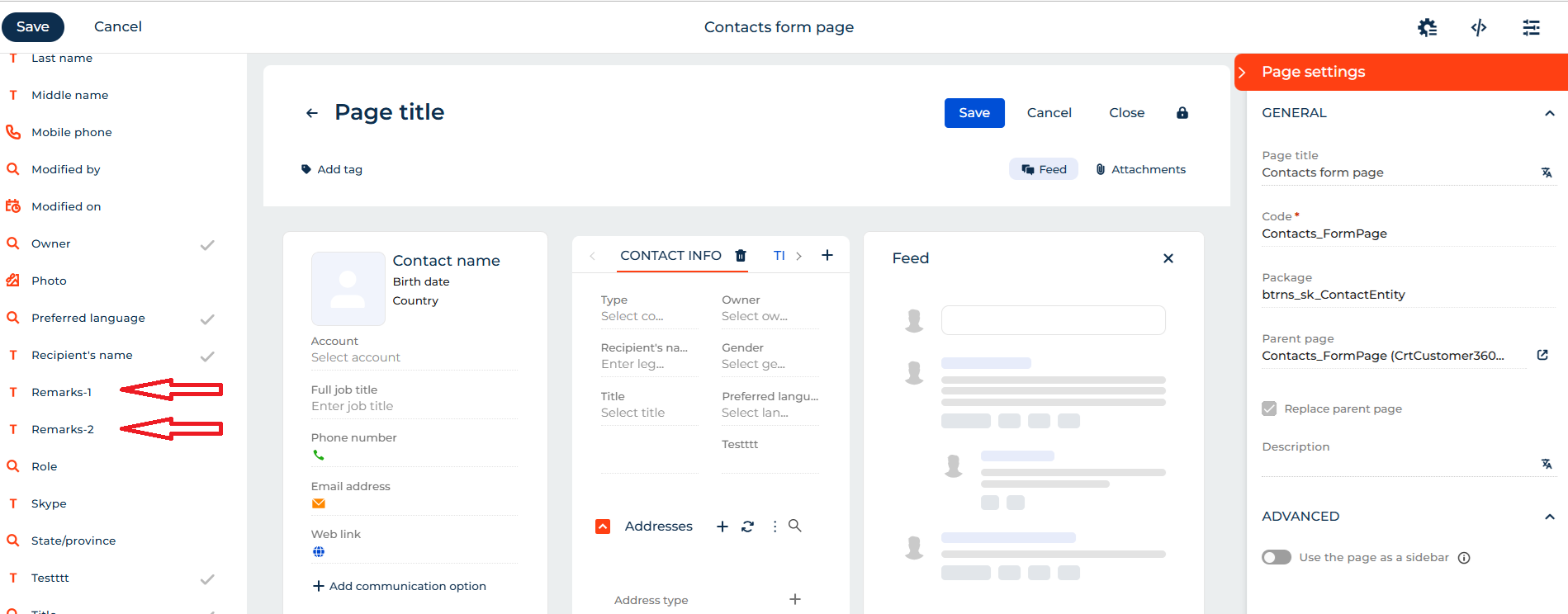Open the source code view icon

point(1479,27)
